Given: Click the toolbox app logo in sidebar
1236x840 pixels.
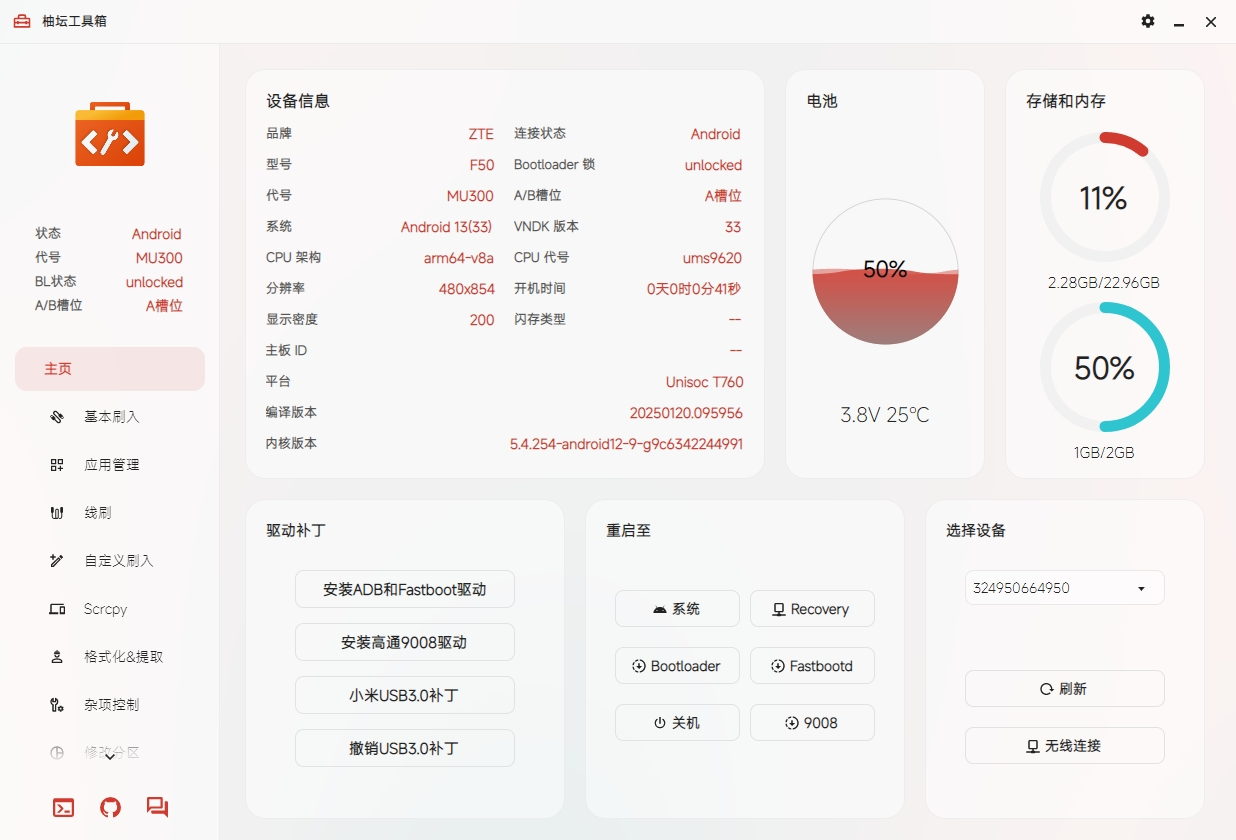Looking at the screenshot, I should click(x=110, y=133).
